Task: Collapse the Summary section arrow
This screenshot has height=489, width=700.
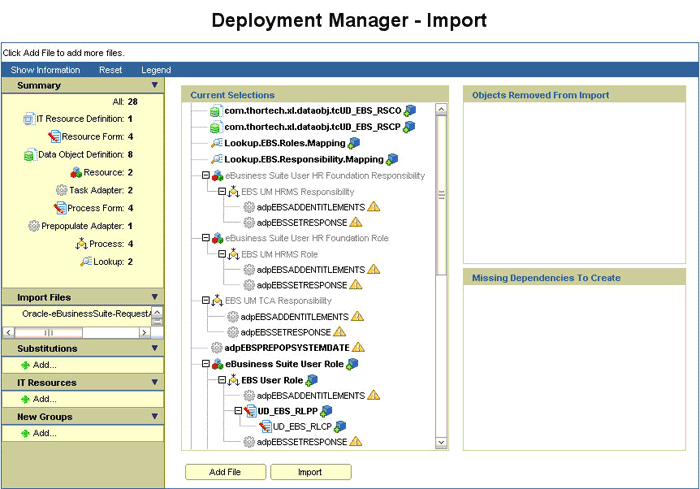Action: (154, 85)
